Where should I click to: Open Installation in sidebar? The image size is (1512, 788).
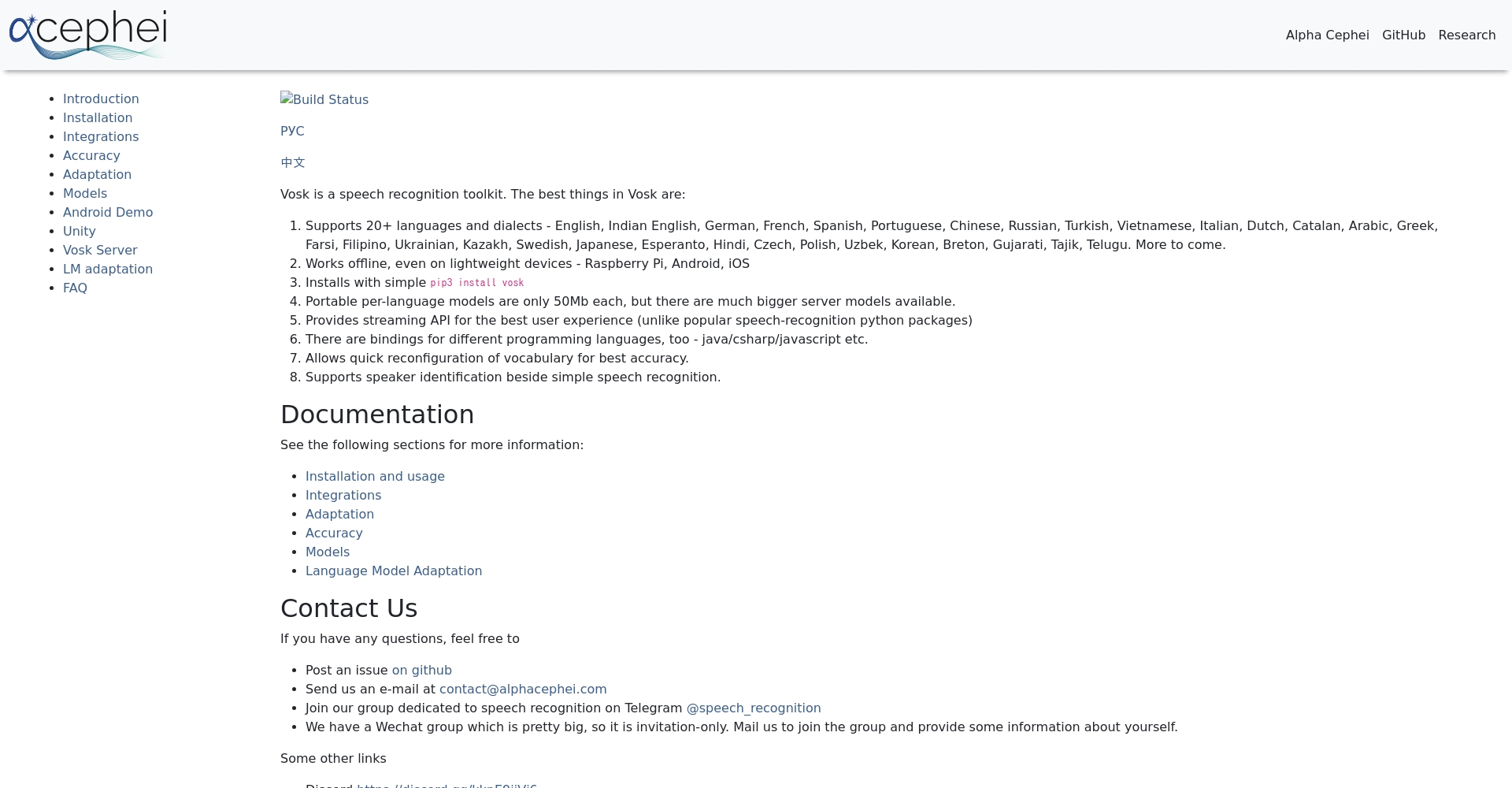tap(98, 117)
